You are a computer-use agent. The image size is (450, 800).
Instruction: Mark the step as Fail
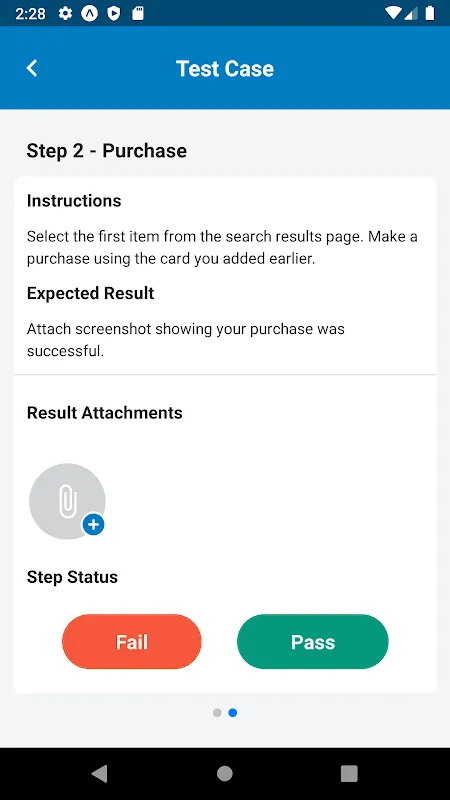[x=132, y=641]
